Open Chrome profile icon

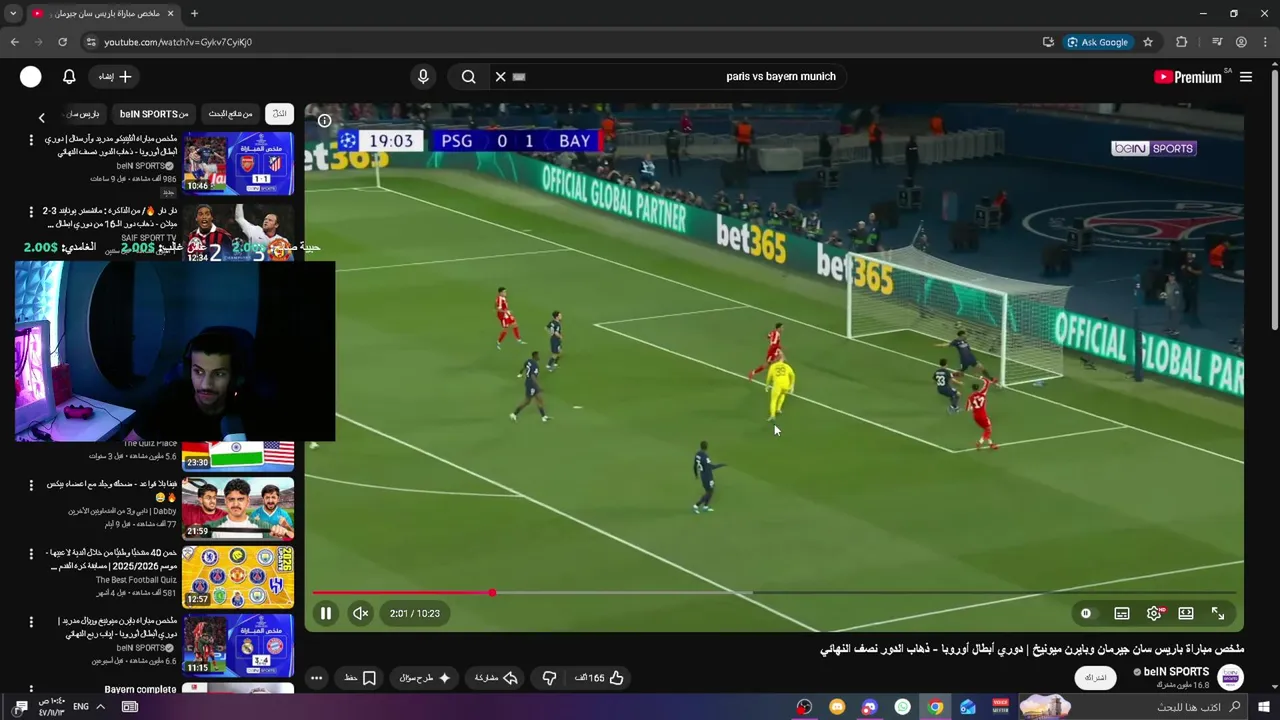[1241, 42]
